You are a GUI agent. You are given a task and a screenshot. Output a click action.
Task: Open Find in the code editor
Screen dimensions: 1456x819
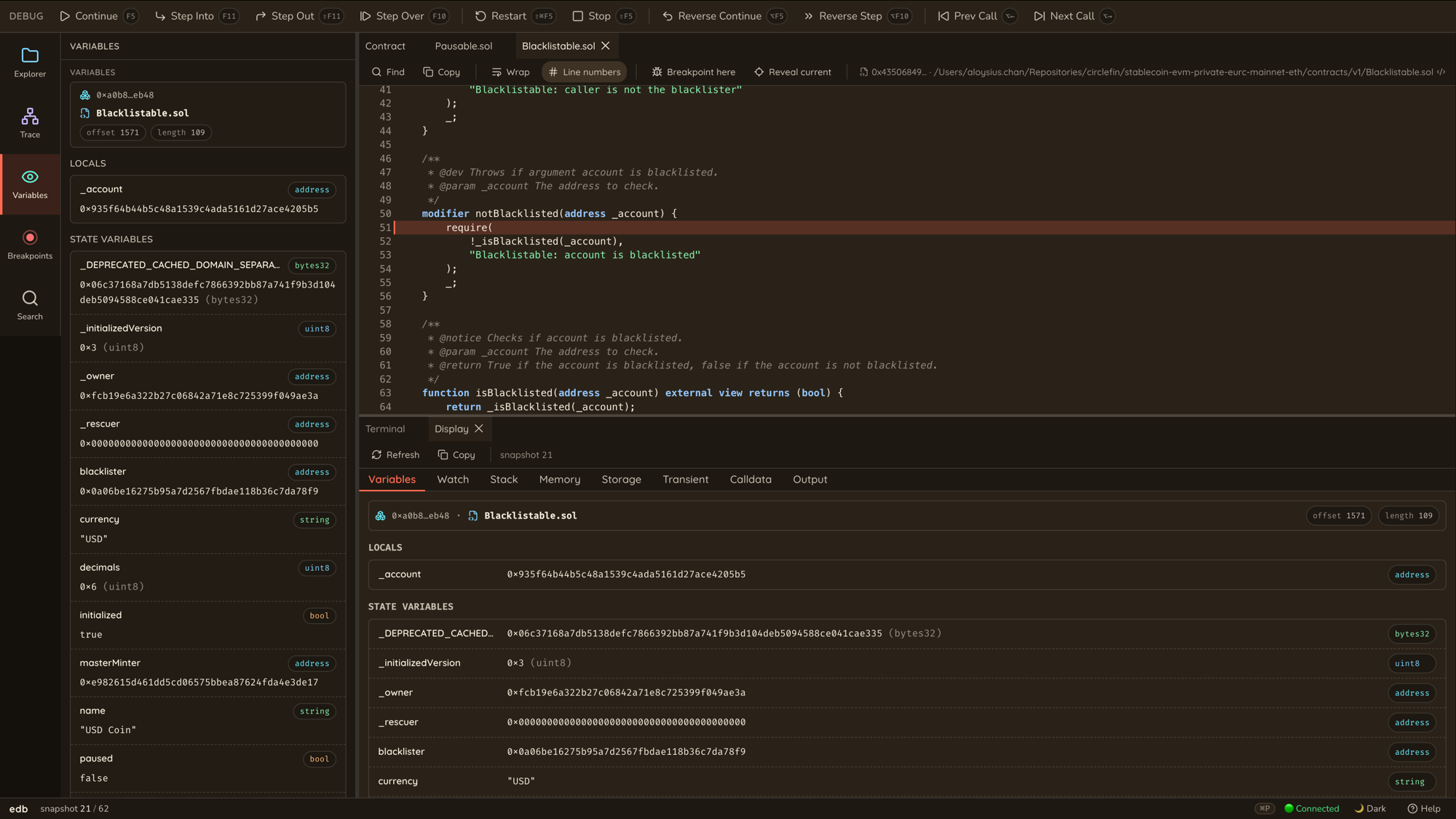[388, 72]
